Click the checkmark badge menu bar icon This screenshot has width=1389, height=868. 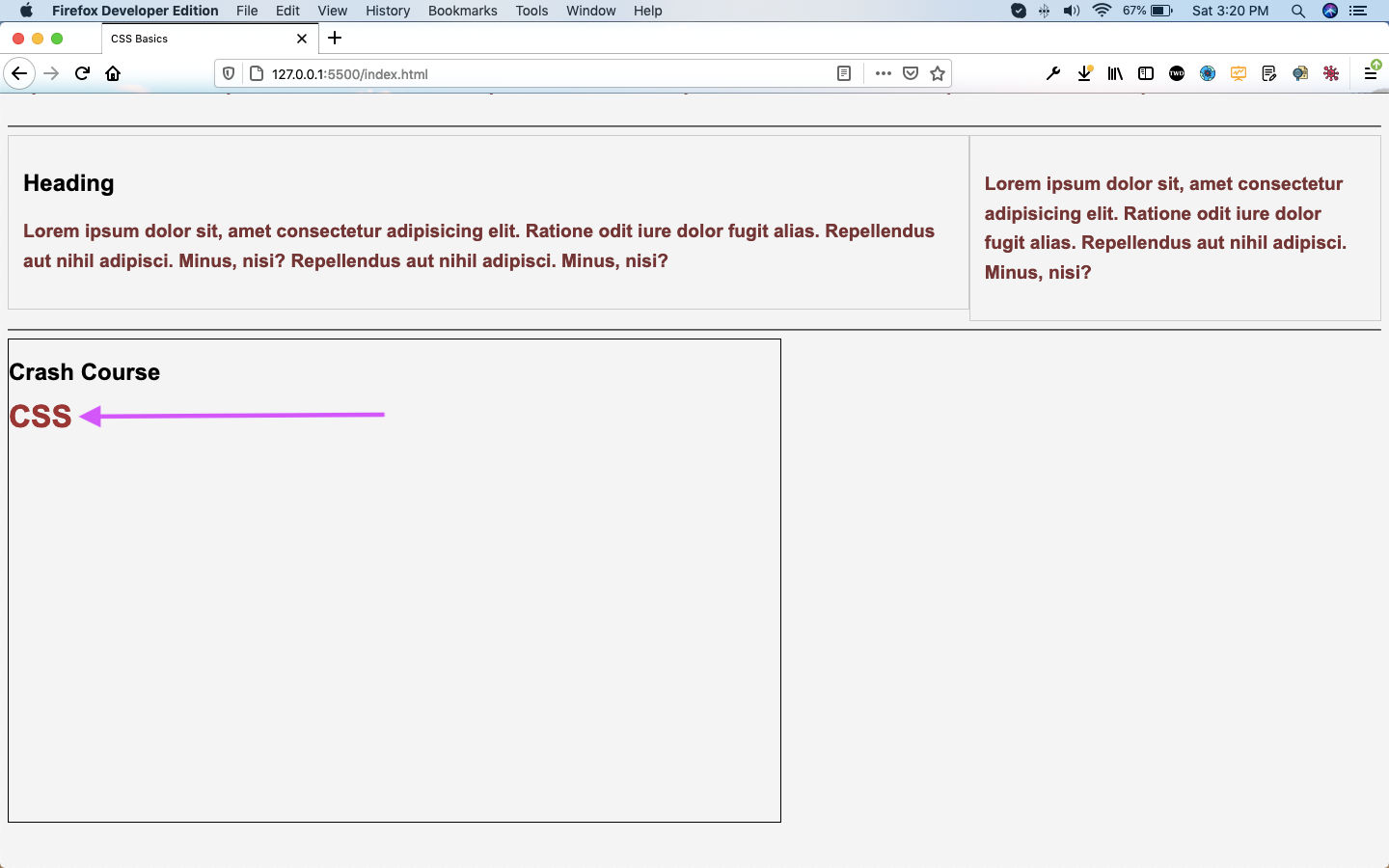click(x=1019, y=11)
